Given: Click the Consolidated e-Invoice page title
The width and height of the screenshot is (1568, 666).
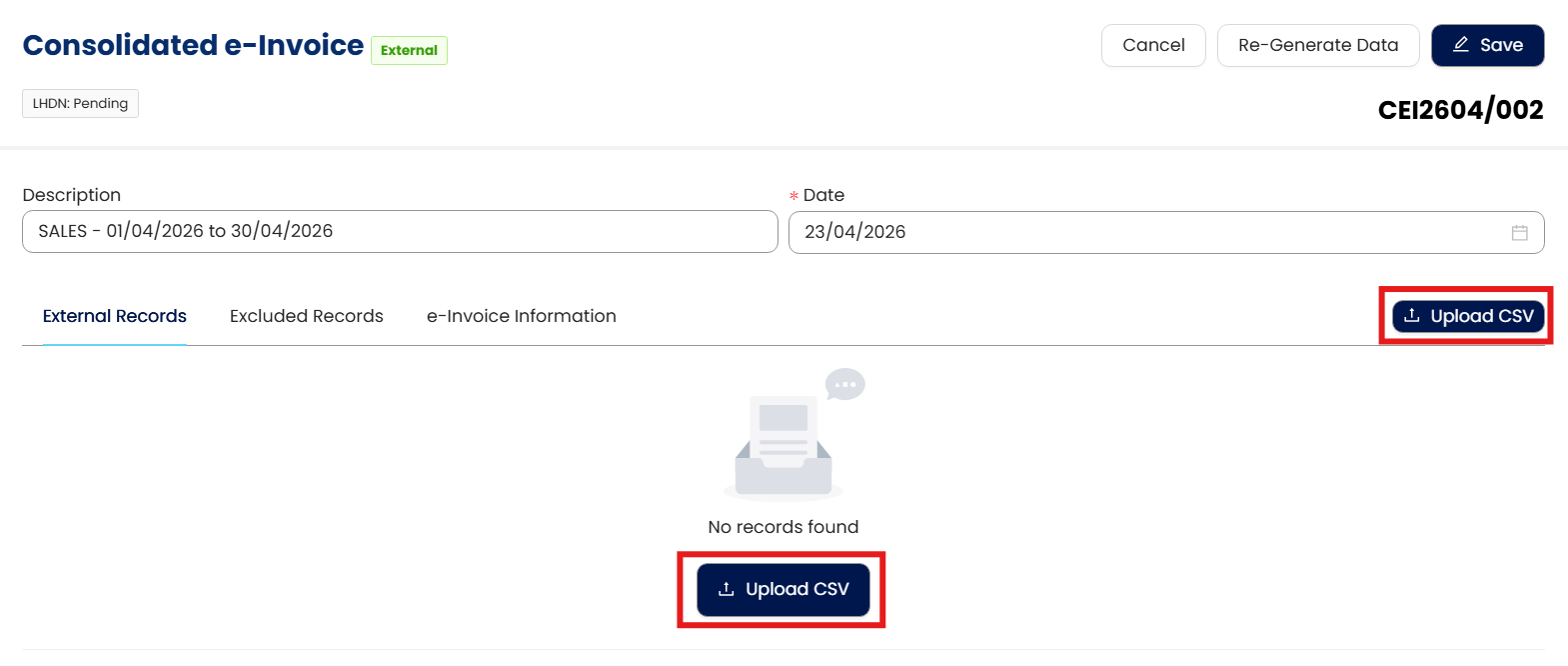Looking at the screenshot, I should point(193,45).
